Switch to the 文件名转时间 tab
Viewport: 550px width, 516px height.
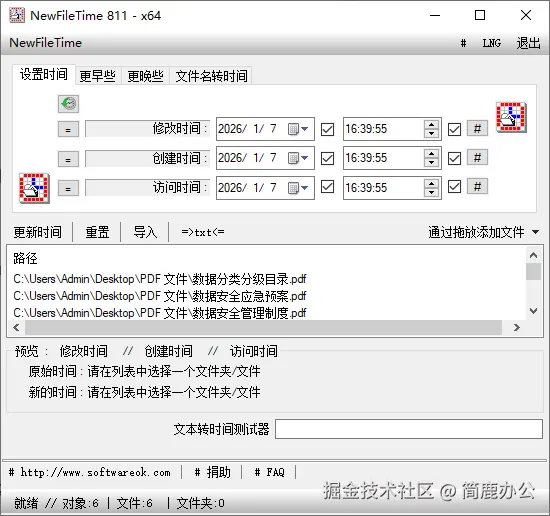[211, 76]
